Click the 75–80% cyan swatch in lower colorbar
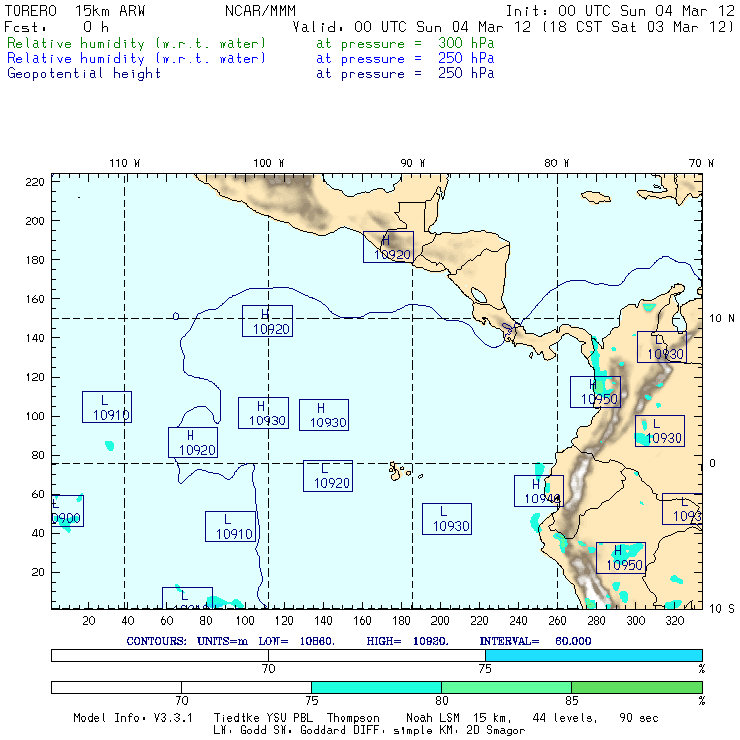740x740 pixels. 376,688
